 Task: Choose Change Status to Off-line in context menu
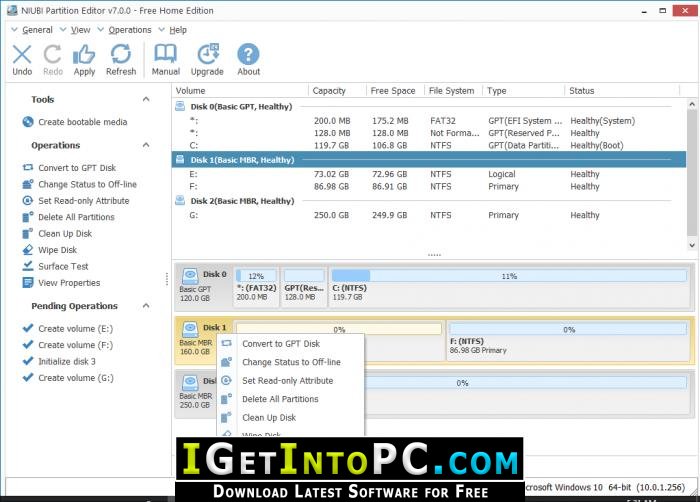coord(291,362)
